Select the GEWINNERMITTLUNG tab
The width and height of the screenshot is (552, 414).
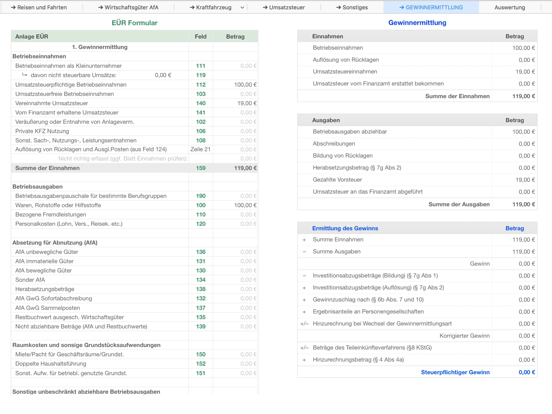(x=431, y=7)
